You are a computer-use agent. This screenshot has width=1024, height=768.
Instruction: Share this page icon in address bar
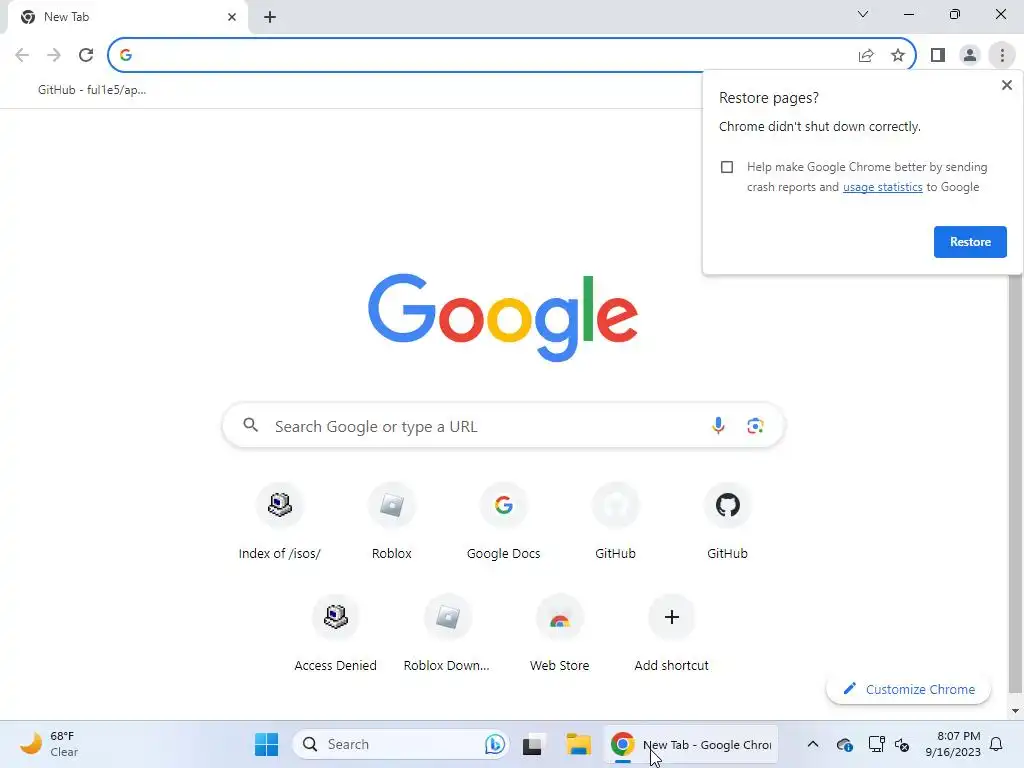click(x=866, y=56)
